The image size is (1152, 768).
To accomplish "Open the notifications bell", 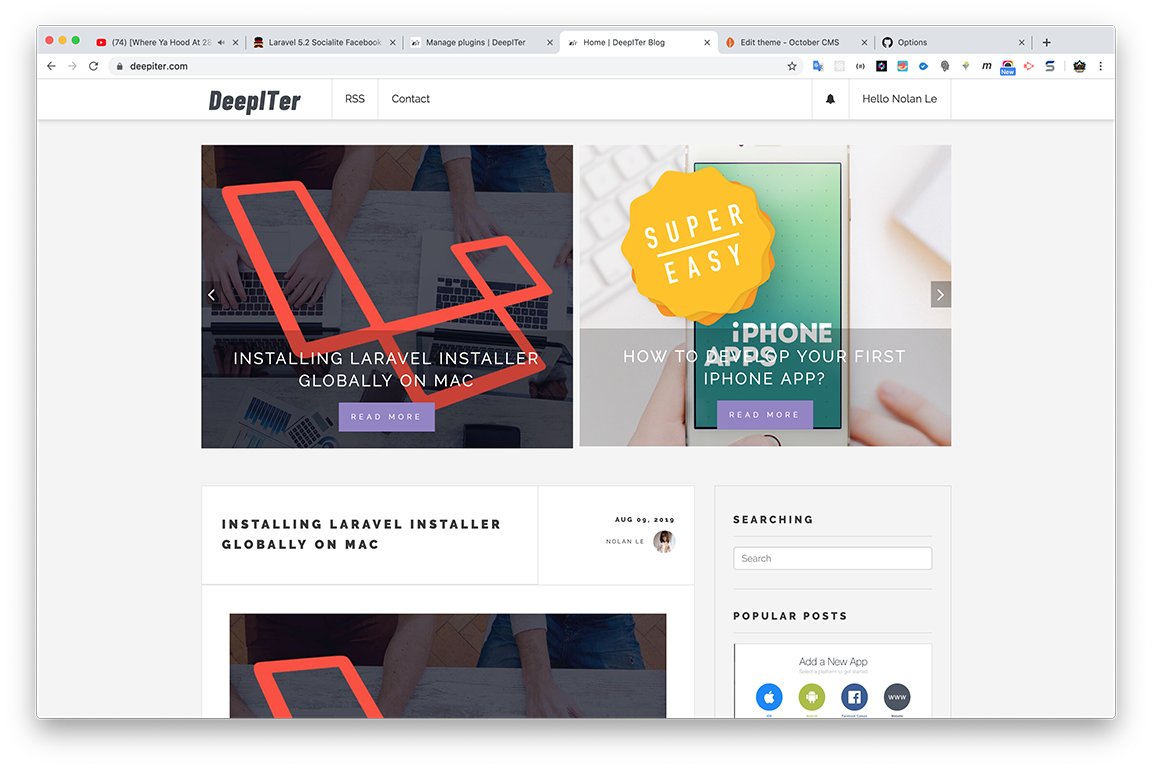I will [830, 99].
